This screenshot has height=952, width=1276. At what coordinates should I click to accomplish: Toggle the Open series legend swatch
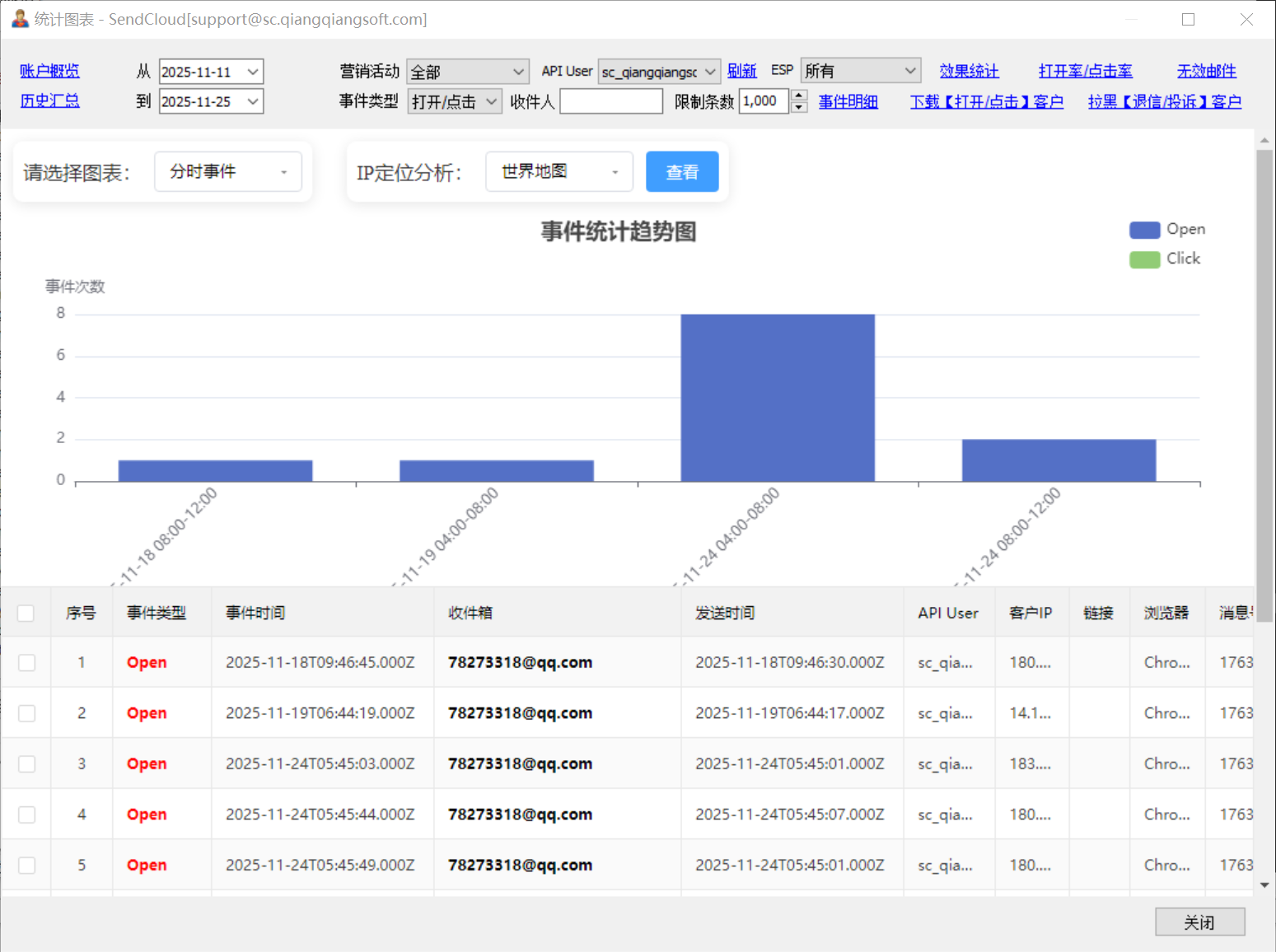pos(1144,230)
